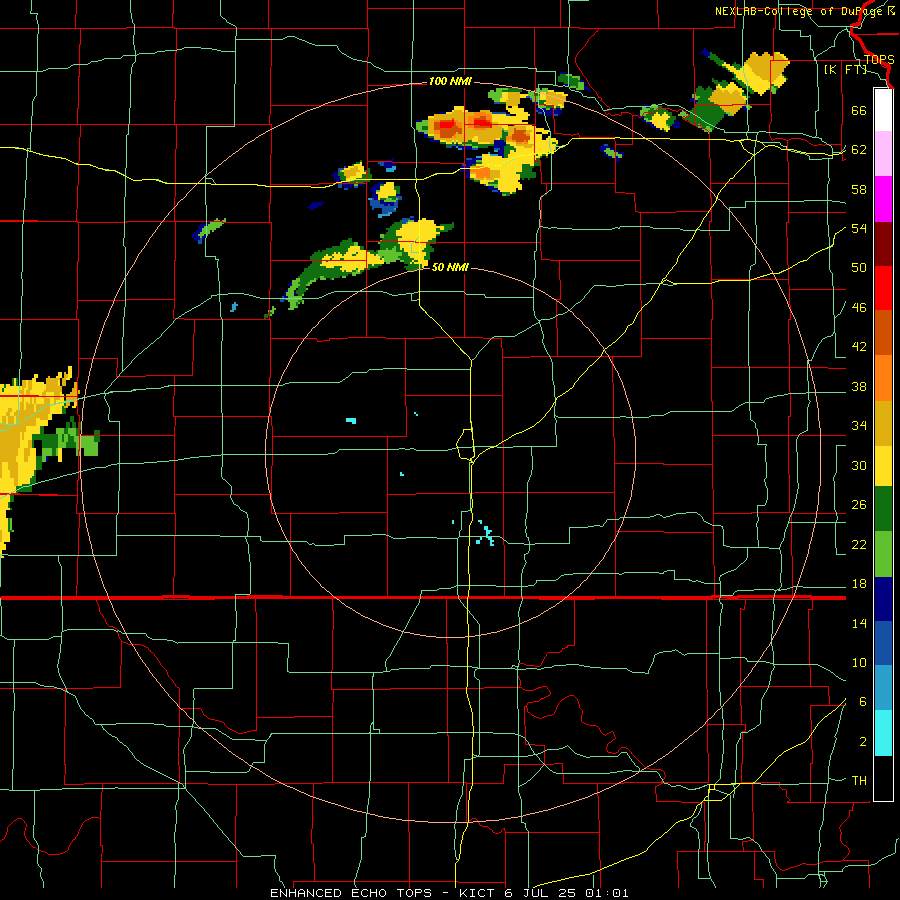
Task: Click the navy blue legend swatch
Action: (x=883, y=599)
